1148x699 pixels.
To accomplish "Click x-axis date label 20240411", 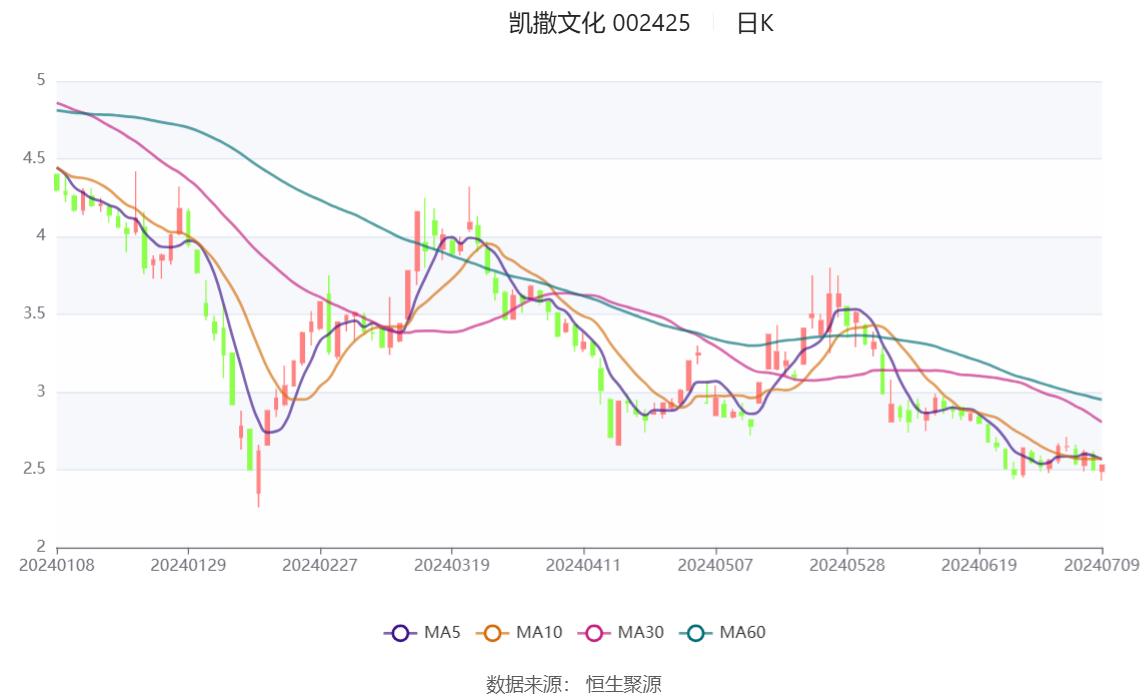I will click(584, 566).
